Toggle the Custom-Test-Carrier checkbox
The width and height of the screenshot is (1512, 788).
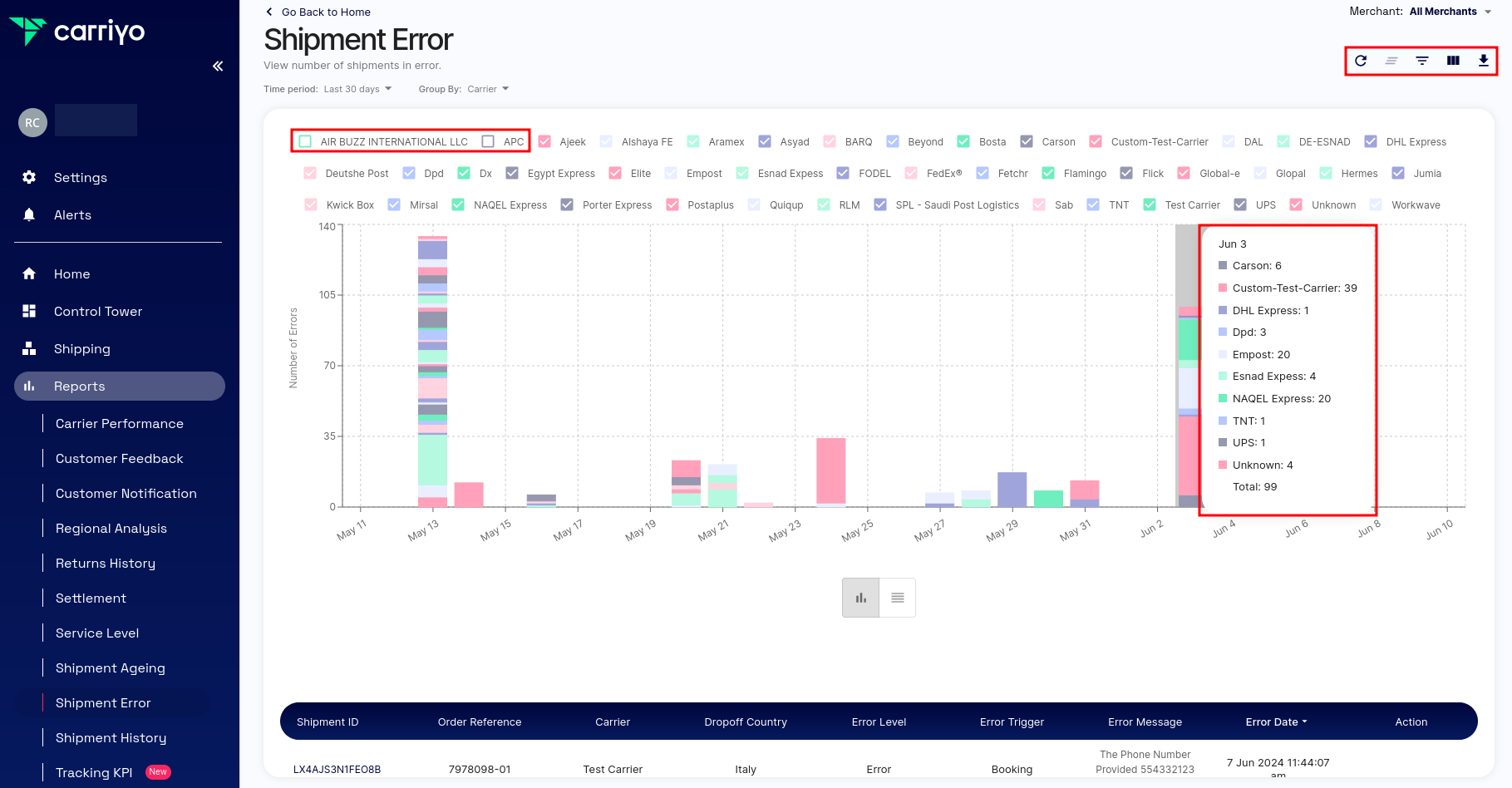[x=1096, y=141]
